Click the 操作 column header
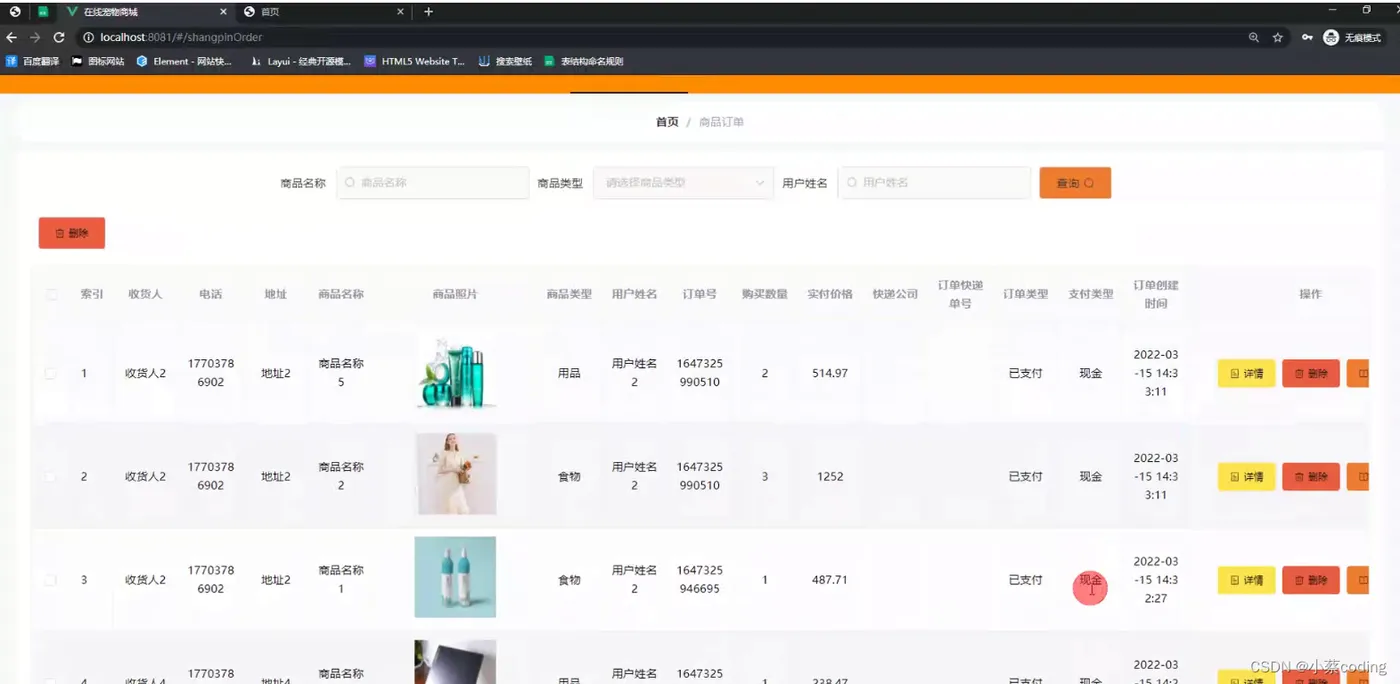Viewport: 1400px width, 684px height. click(x=1310, y=294)
